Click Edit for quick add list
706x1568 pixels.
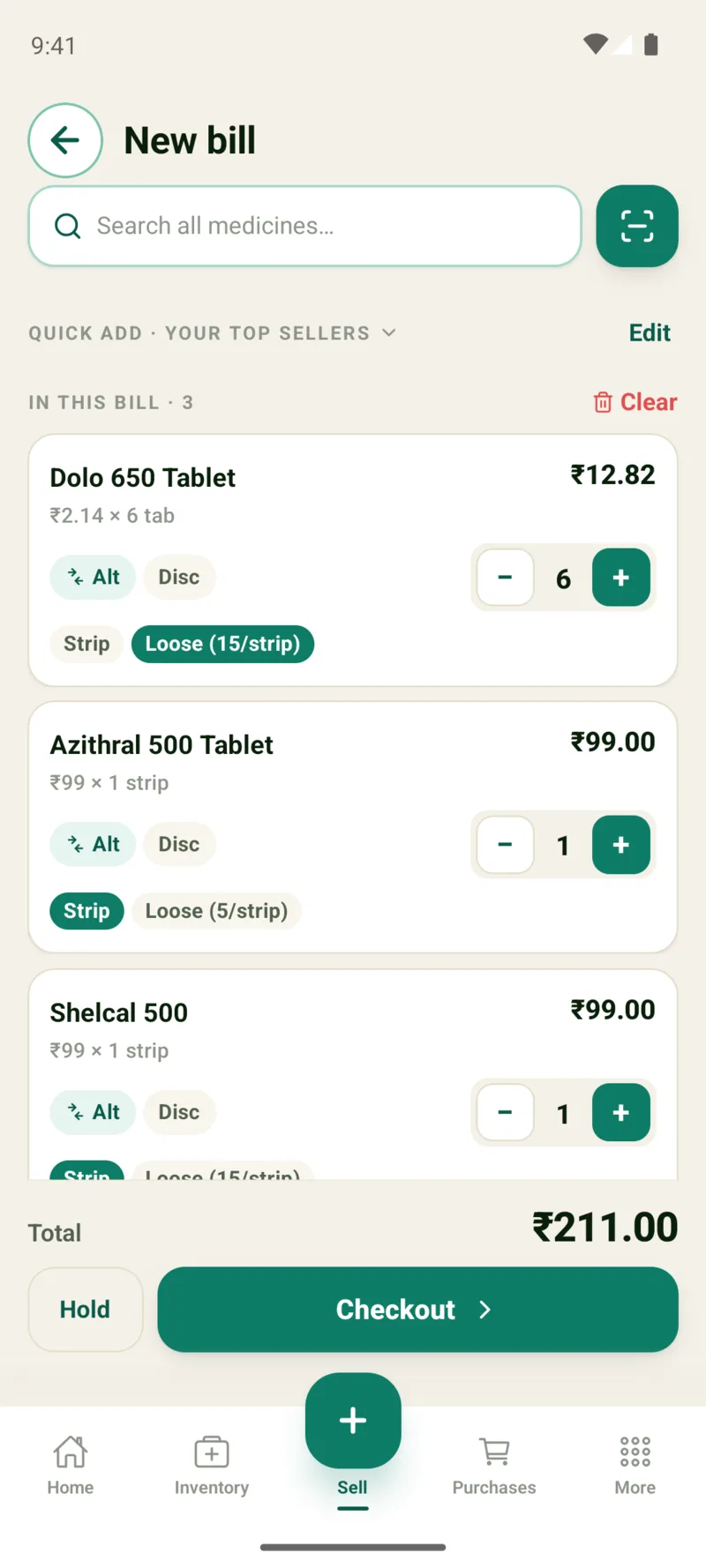[650, 332]
